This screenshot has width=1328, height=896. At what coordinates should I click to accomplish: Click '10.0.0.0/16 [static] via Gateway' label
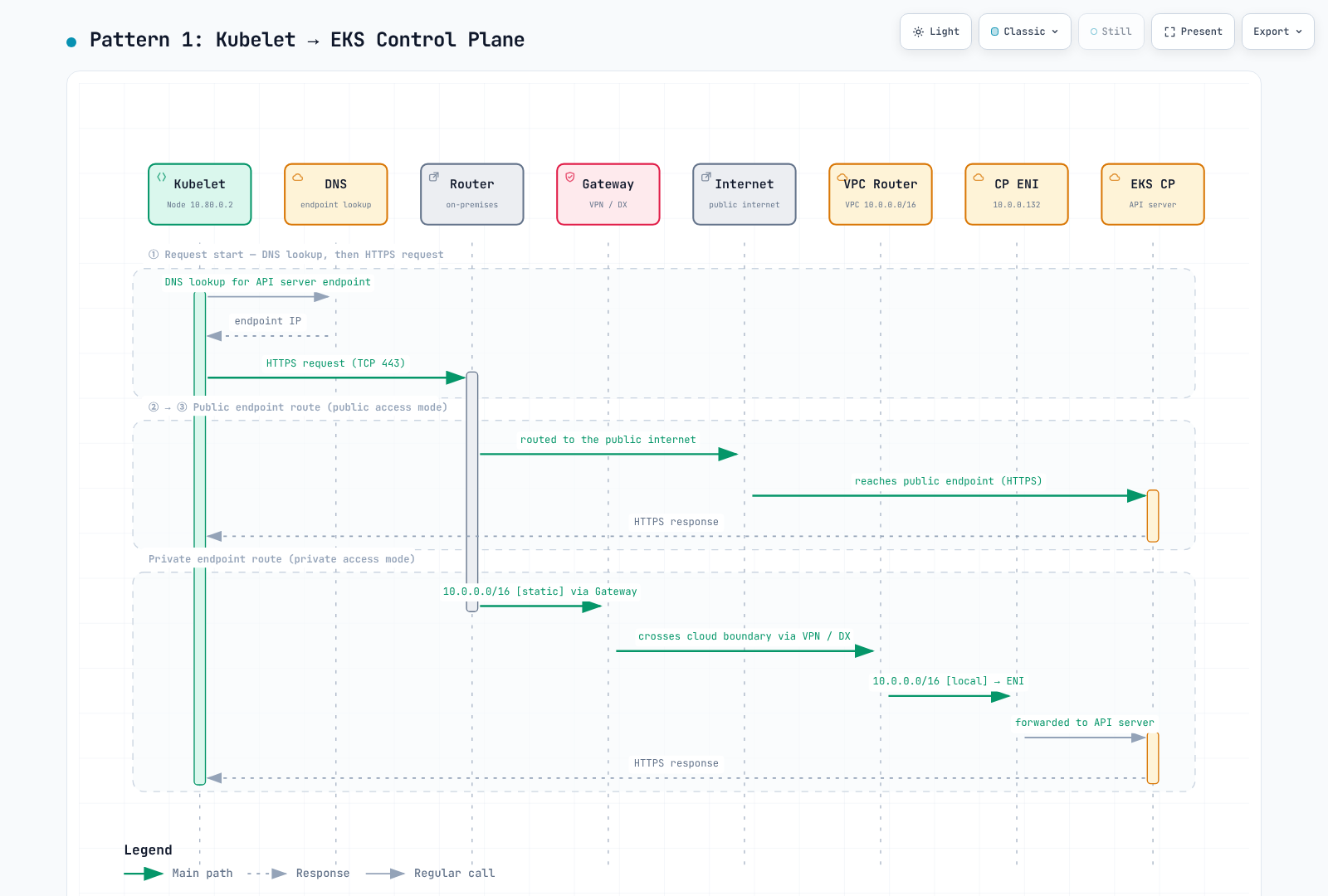540,592
